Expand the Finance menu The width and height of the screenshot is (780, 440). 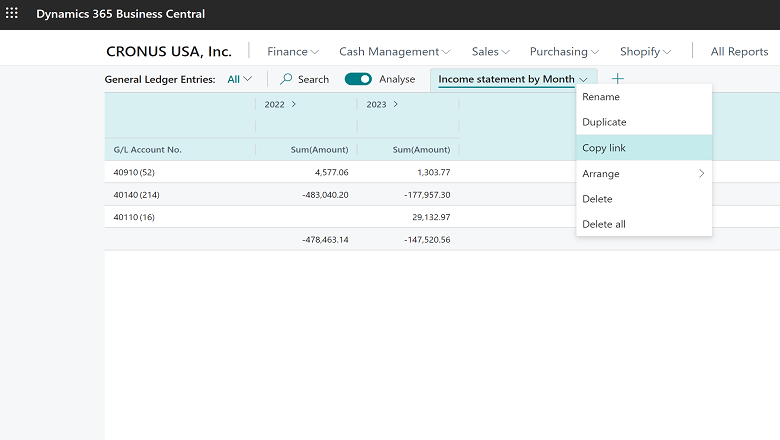tap(293, 52)
